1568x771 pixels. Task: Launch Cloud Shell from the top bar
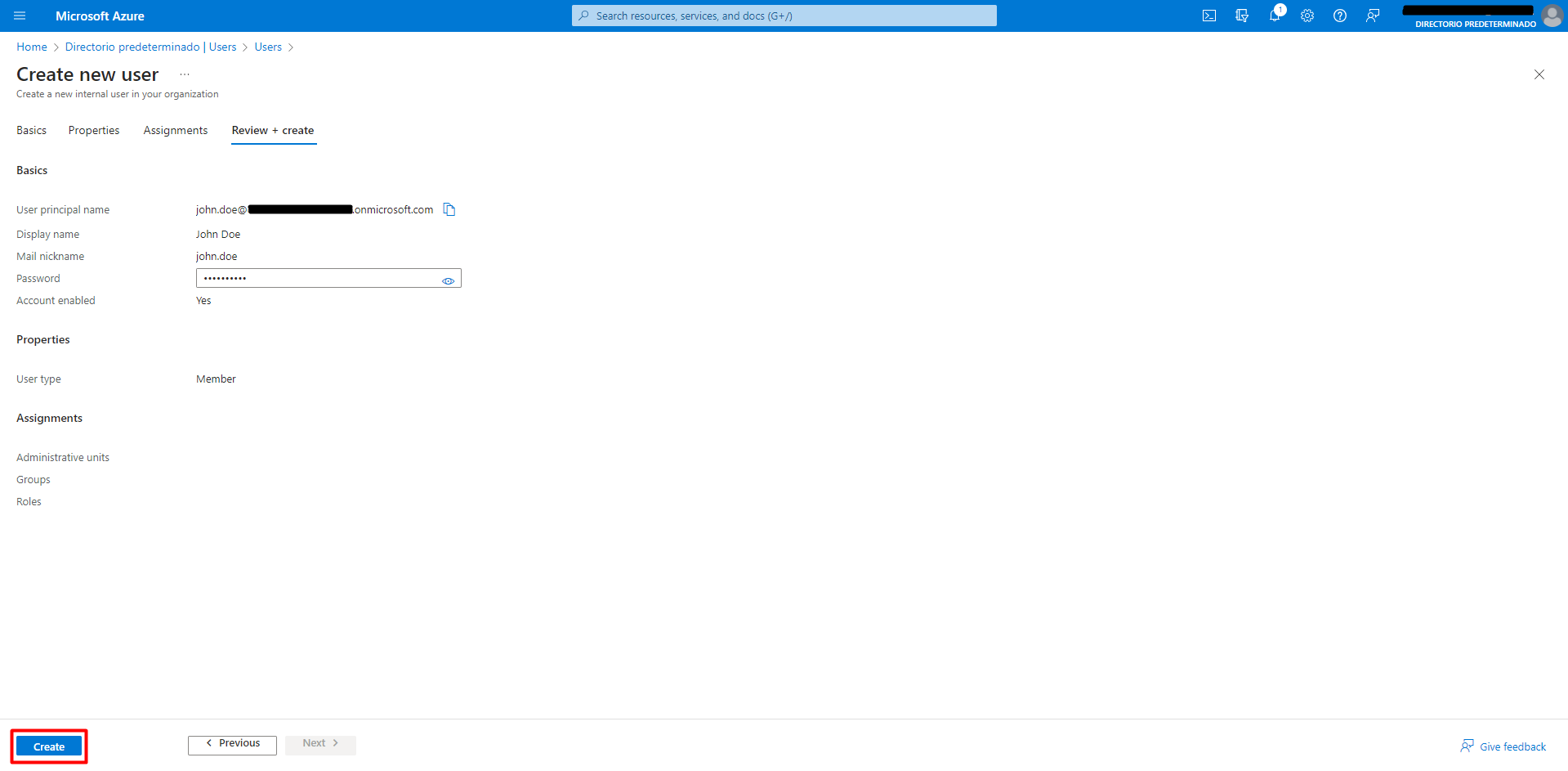click(x=1209, y=16)
